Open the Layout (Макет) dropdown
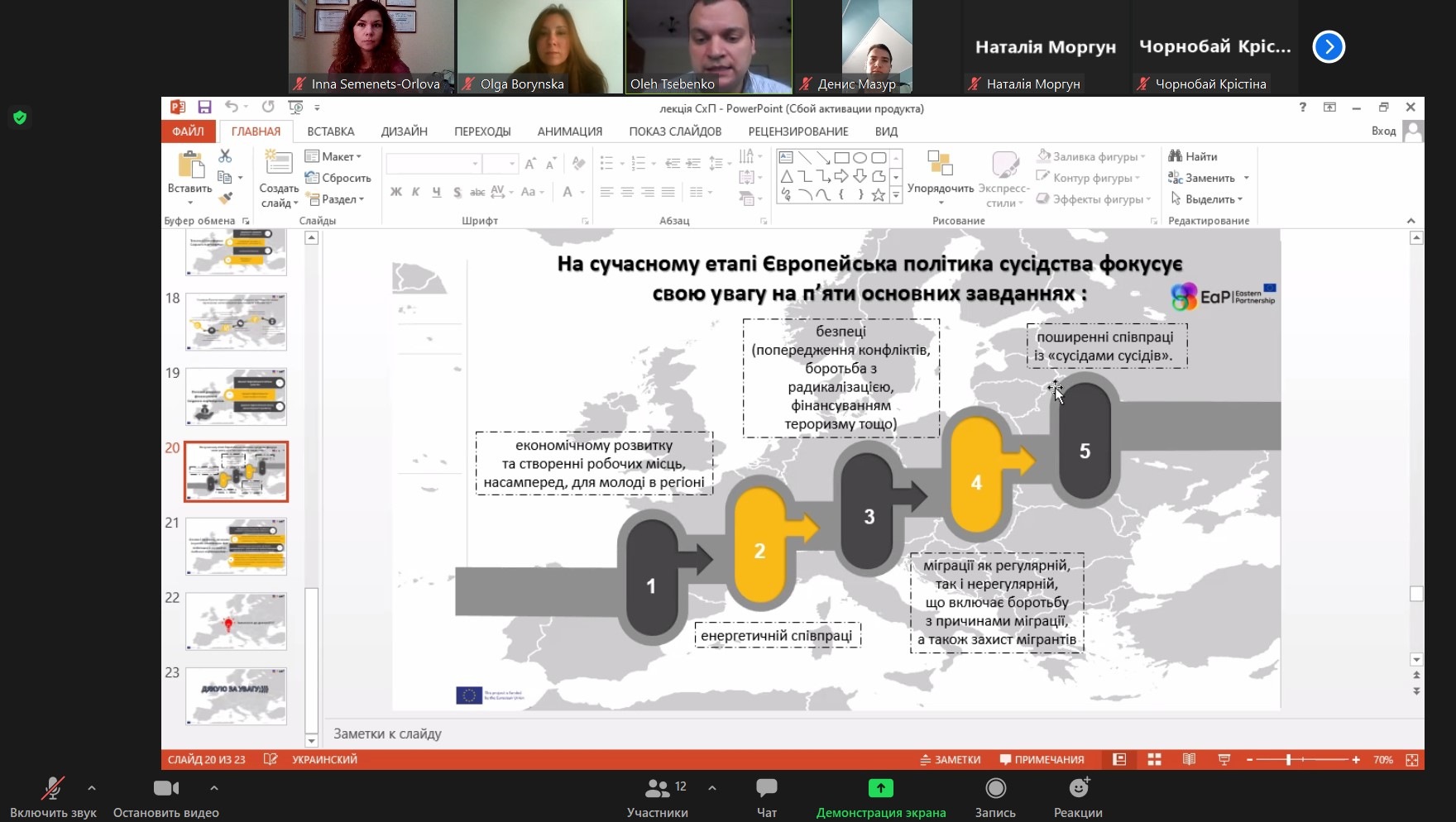Screen dimensions: 1456x822 click(x=333, y=156)
